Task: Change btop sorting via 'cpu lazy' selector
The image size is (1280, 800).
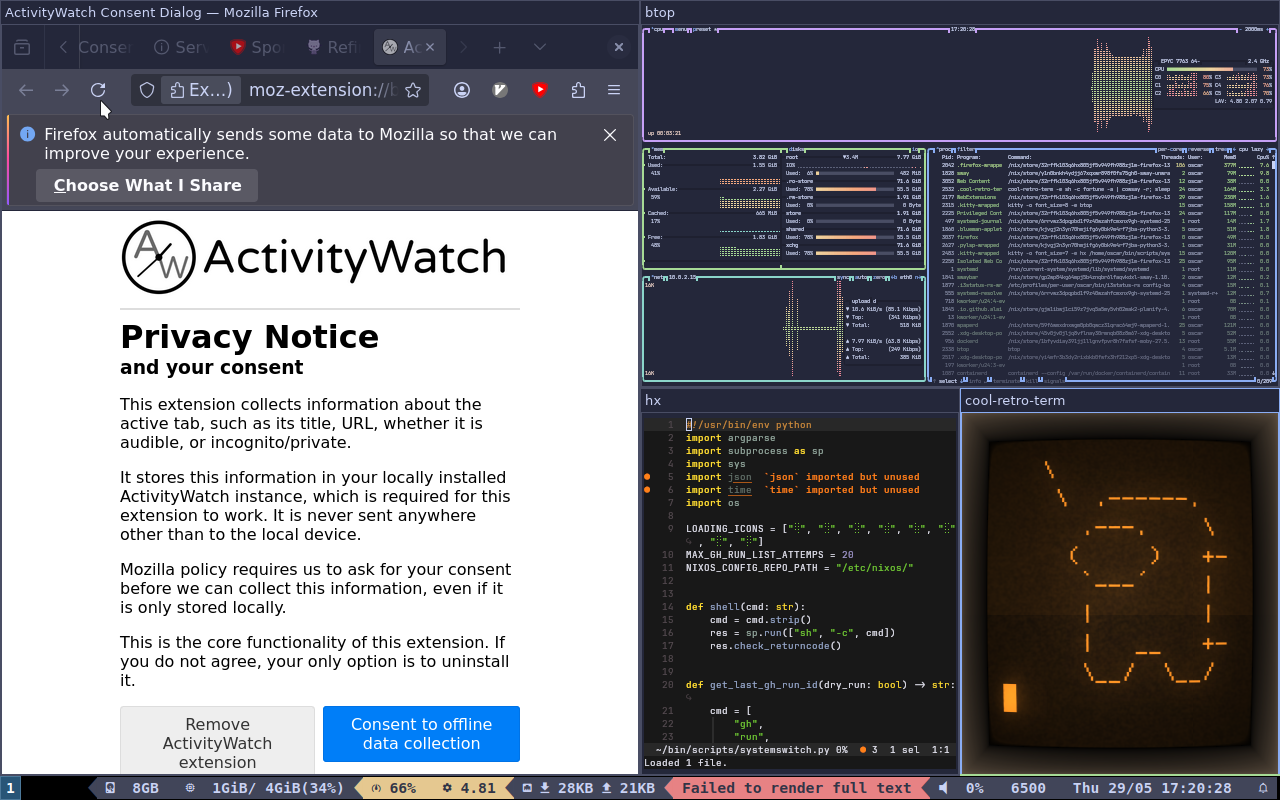Action: tap(1249, 149)
